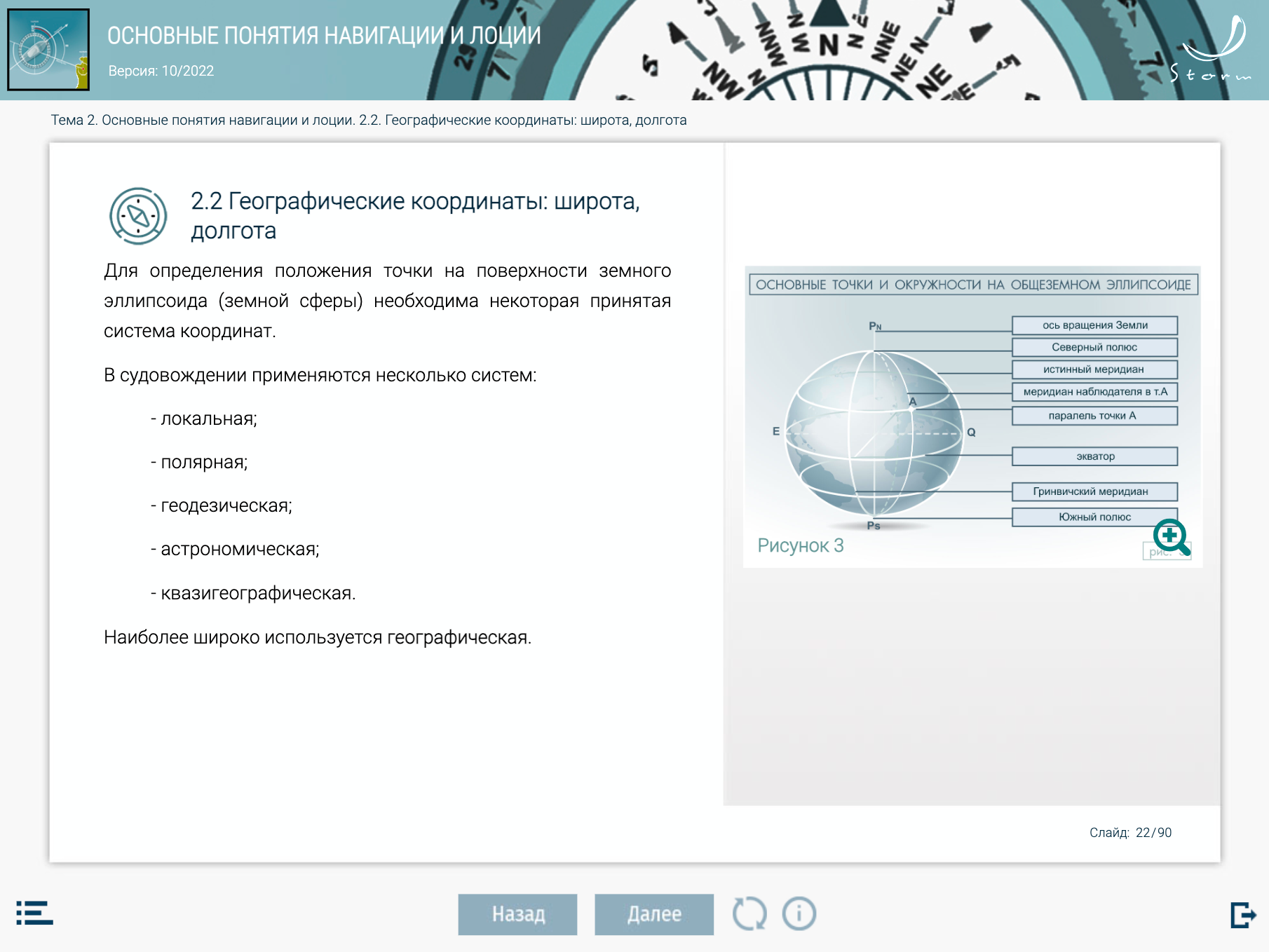Screen dimensions: 1269x952
Task: Click the line 'В судовождении применяются несколько систем:'
Action: tap(320, 375)
